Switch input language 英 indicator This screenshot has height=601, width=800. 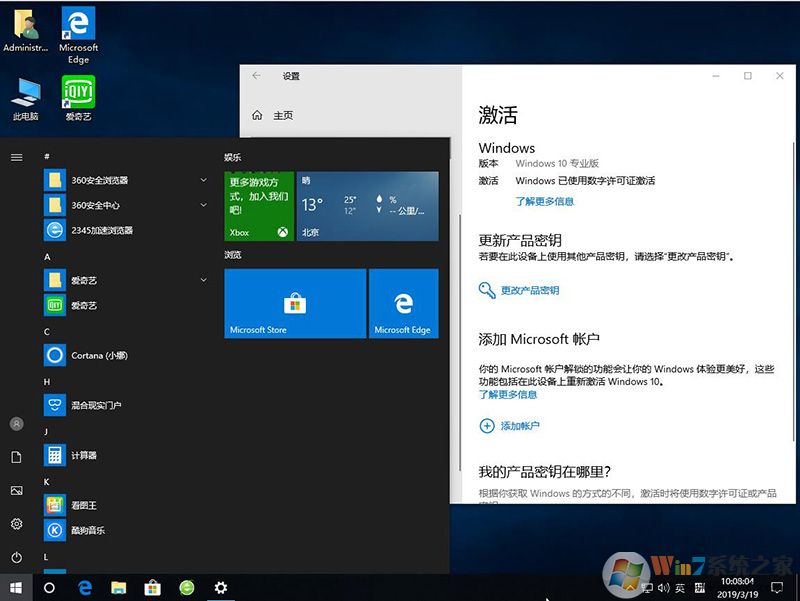[680, 588]
